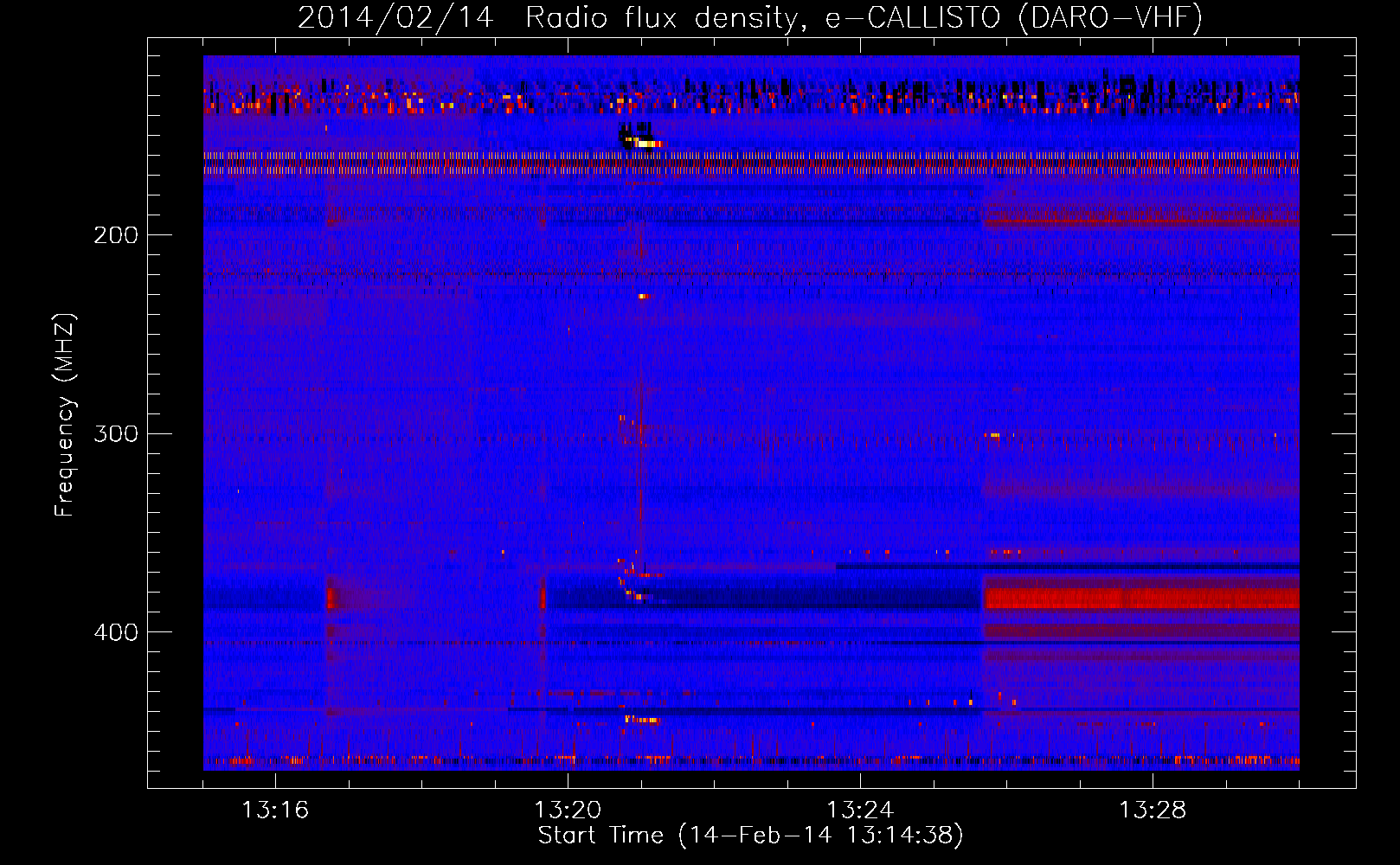Click the 200 frequency tick label
This screenshot has height=865, width=1400.
[116, 235]
